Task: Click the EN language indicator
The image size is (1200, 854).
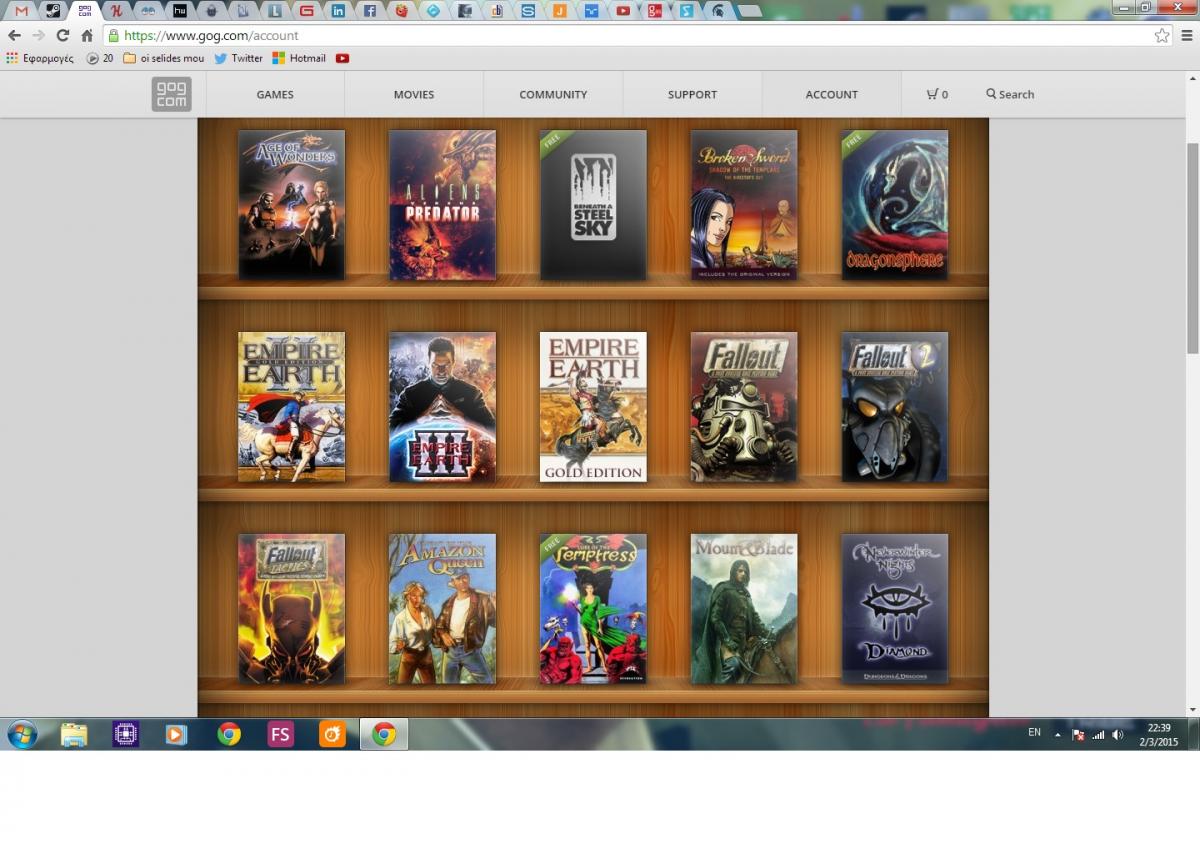Action: point(1034,733)
